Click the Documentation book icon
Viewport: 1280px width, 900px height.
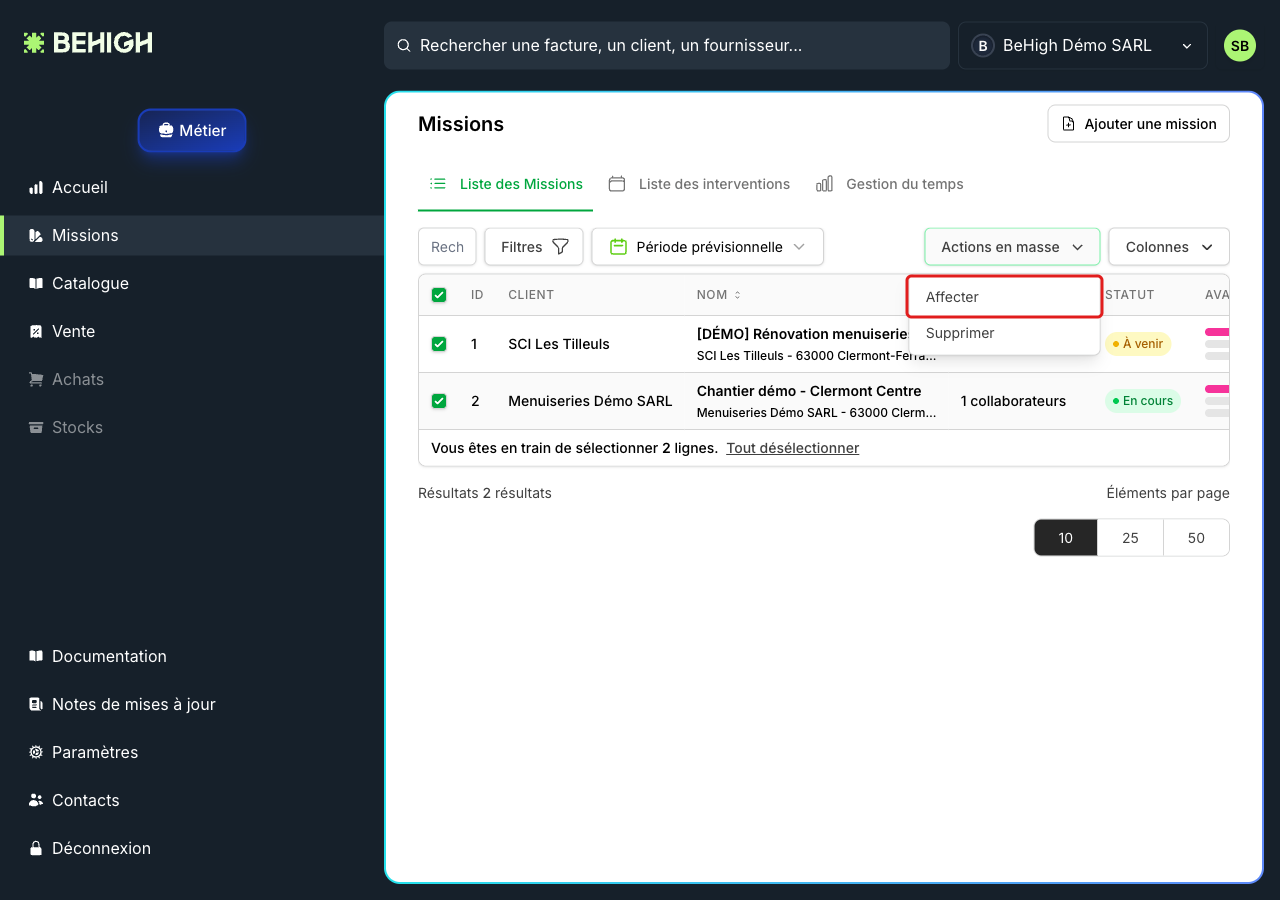36,657
